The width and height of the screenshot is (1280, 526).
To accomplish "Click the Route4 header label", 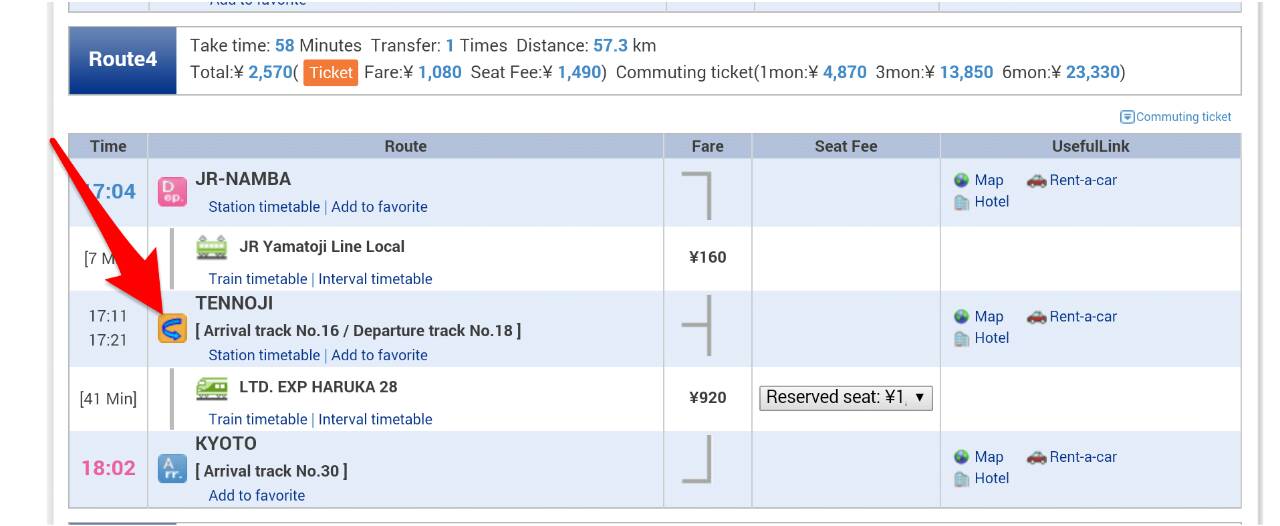I will (x=123, y=59).
